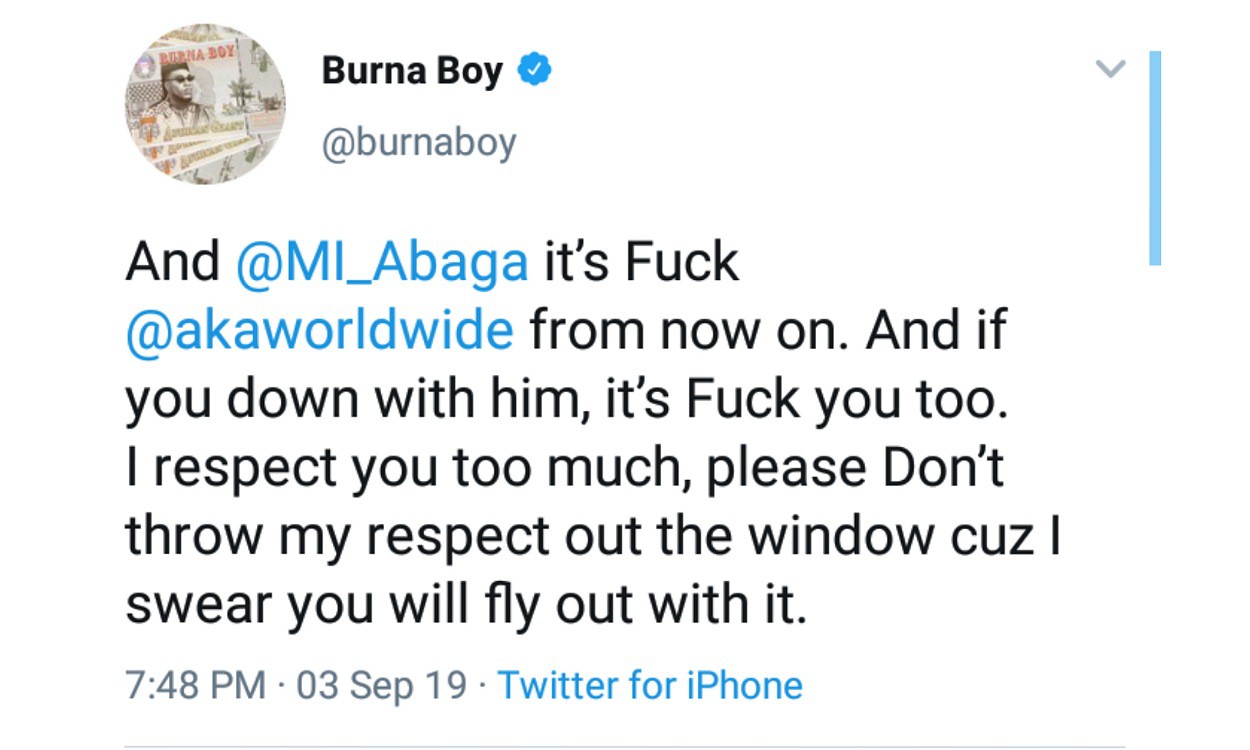The width and height of the screenshot is (1250, 750).
Task: Click the 7:48 PM timestamp
Action: [x=195, y=686]
